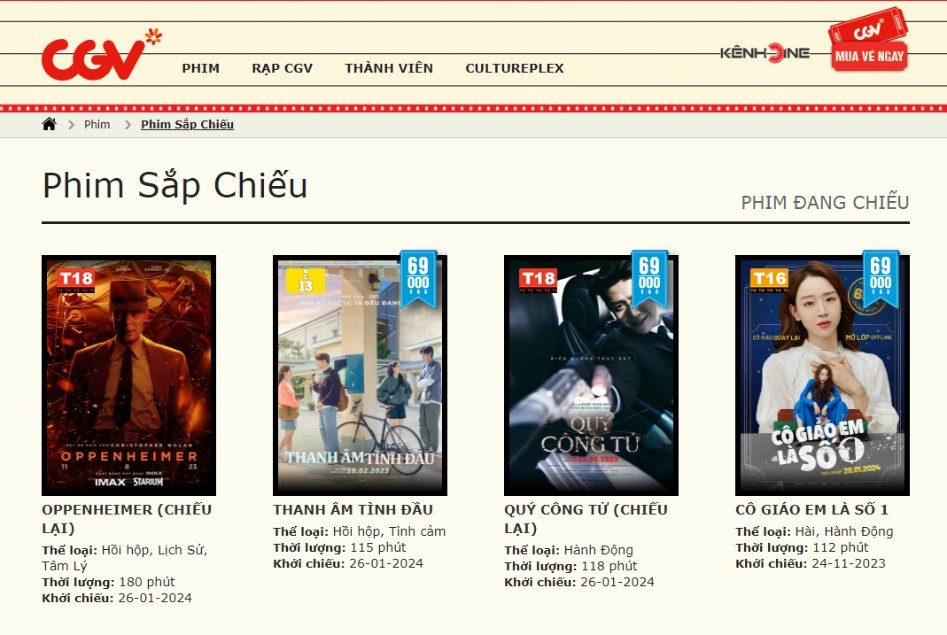Click the red MUA VÉ NGAY ticket icon
The image size is (947, 635).
click(868, 50)
